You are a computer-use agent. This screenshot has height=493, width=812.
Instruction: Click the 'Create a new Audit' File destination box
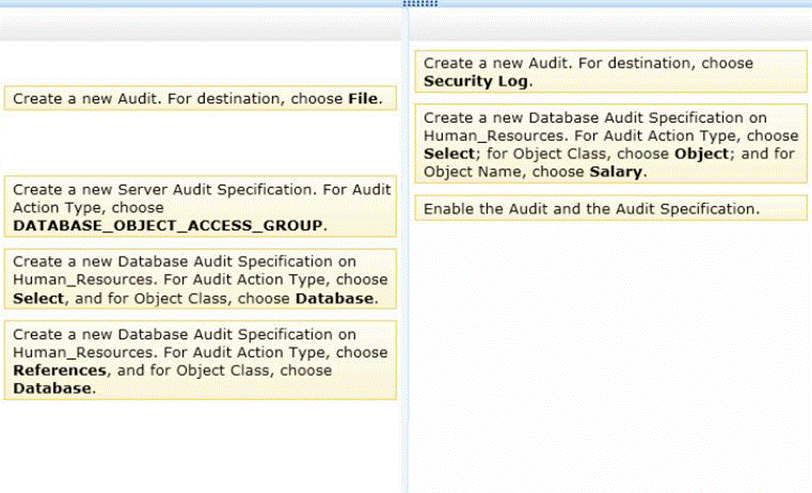tap(200, 98)
